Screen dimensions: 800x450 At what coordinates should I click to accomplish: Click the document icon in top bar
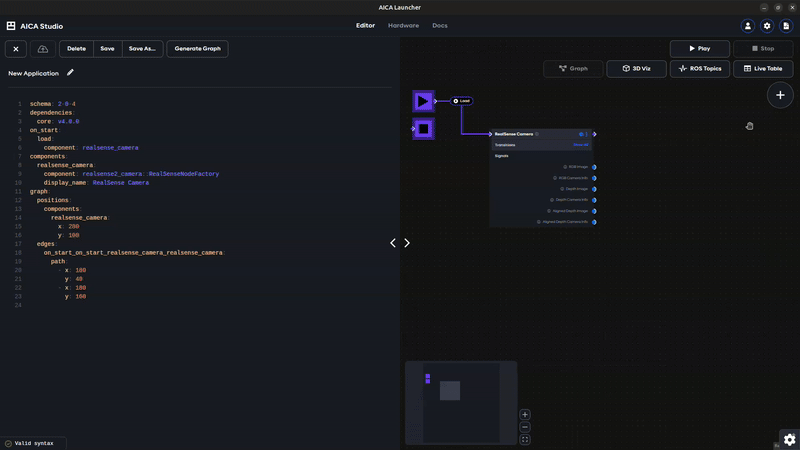point(786,26)
